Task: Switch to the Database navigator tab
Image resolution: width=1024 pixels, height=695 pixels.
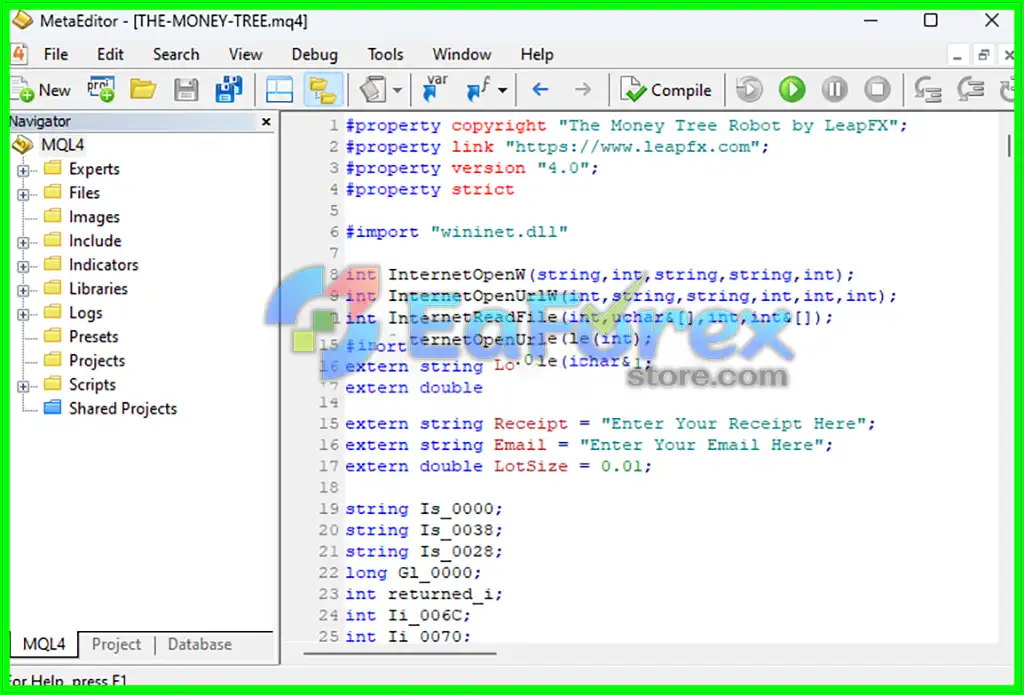Action: coord(200,644)
